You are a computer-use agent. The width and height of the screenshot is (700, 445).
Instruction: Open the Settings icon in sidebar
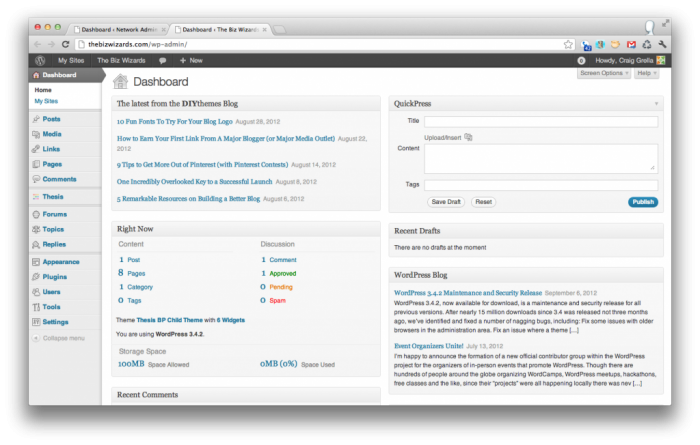point(36,322)
